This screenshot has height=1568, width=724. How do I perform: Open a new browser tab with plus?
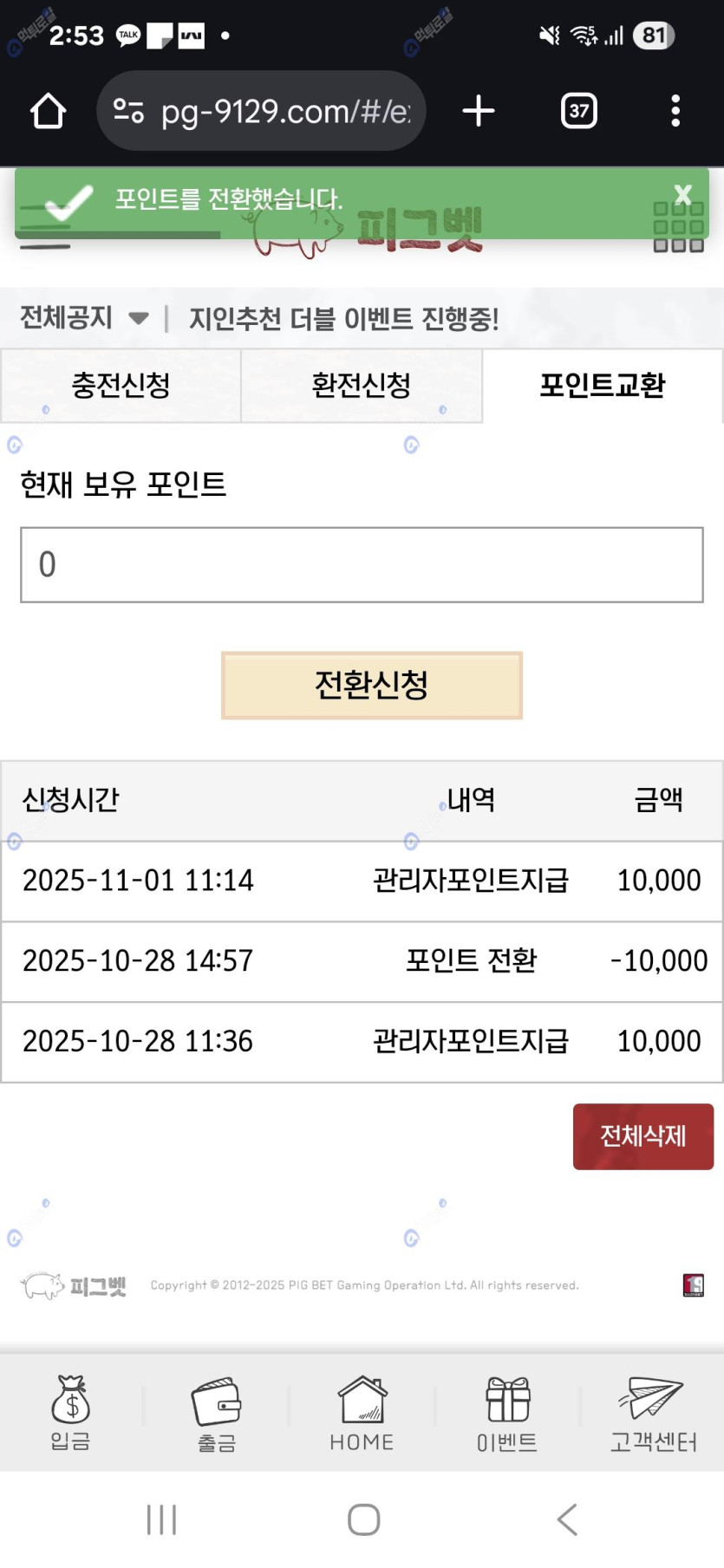(479, 111)
